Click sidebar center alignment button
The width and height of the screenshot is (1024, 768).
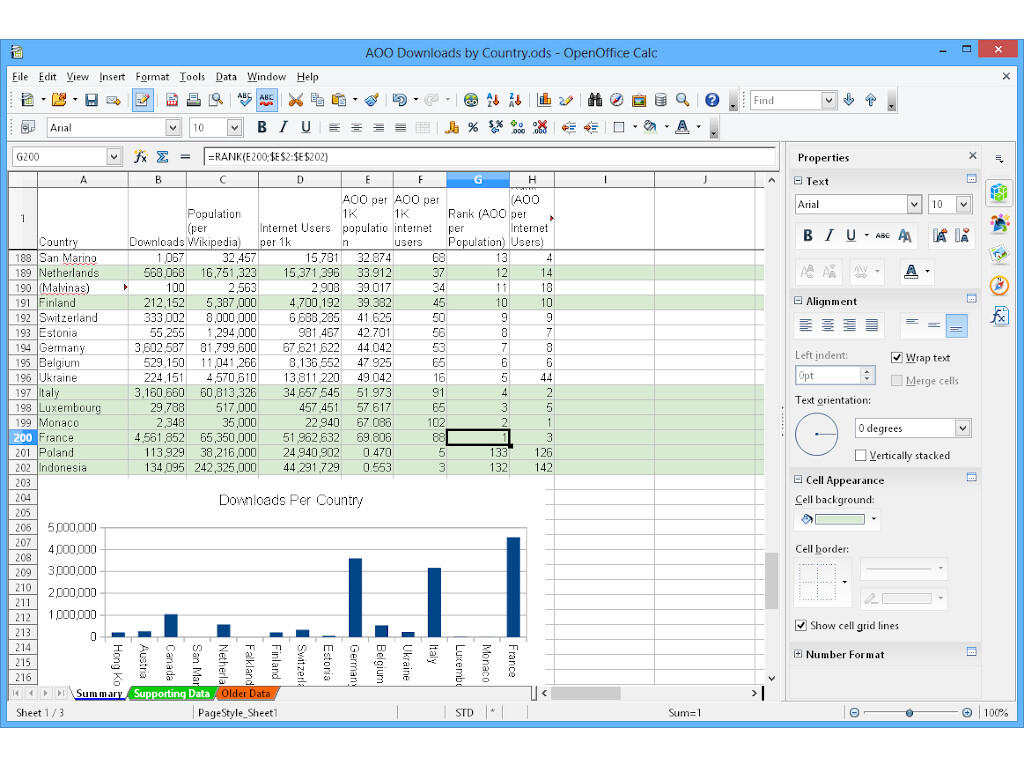pos(828,325)
